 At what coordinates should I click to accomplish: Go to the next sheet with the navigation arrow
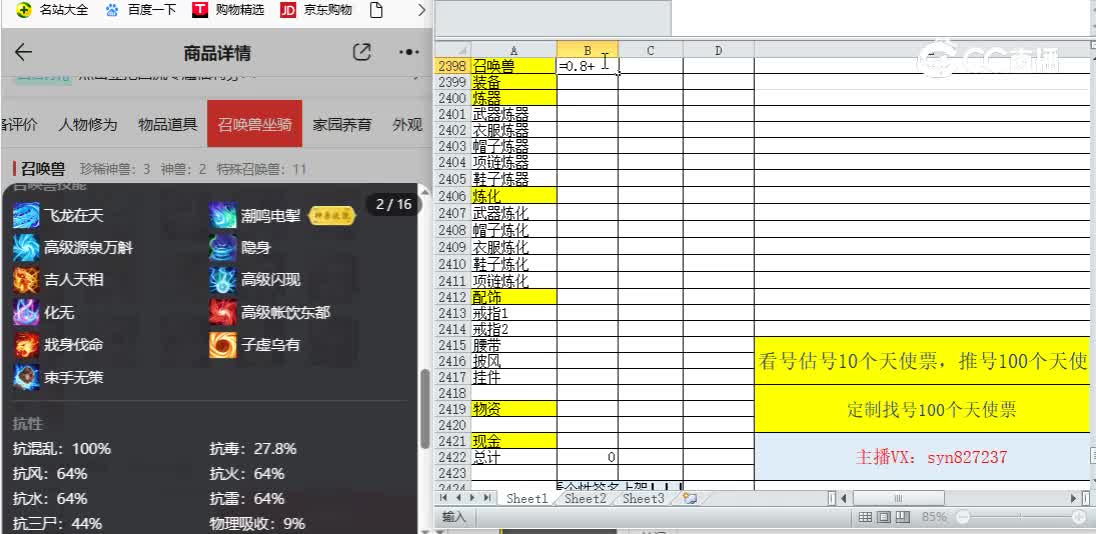473,498
